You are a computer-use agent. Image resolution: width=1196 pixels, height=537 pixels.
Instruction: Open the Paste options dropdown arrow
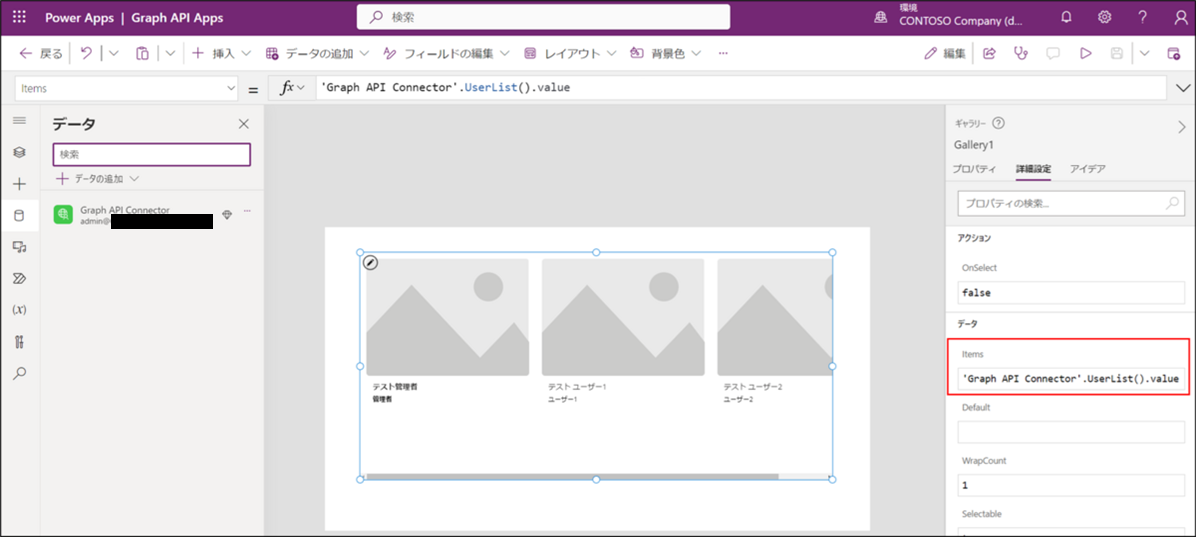170,53
